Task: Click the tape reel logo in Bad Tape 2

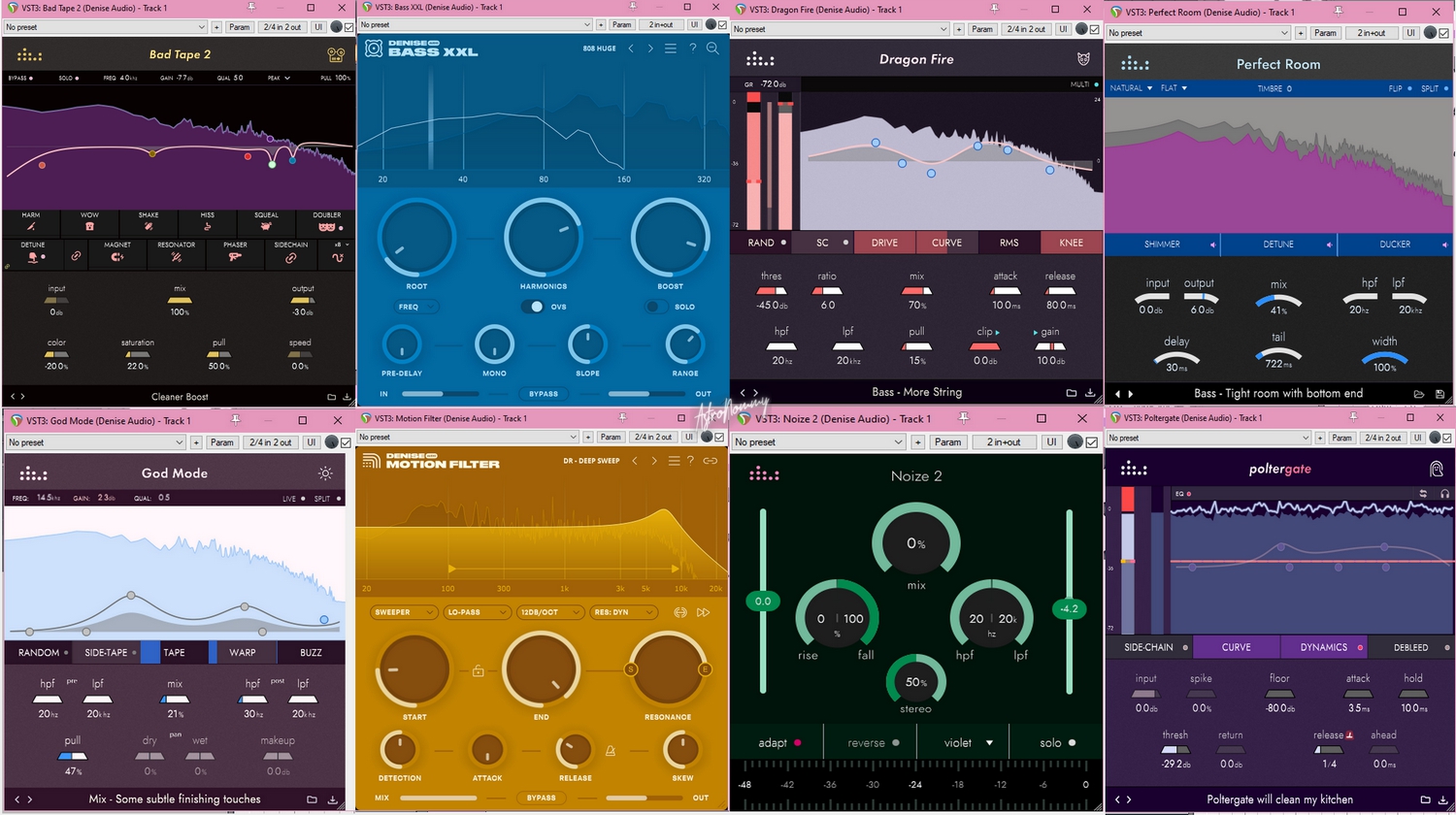Action: coord(336,54)
